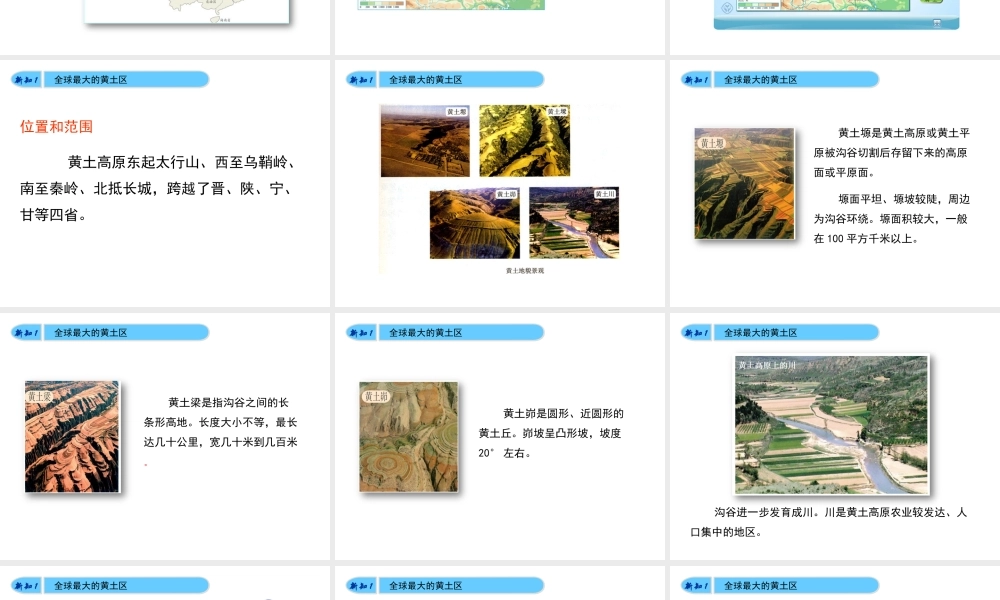Select the orange heading 位置和范围
The image size is (1000, 600).
tap(56, 126)
